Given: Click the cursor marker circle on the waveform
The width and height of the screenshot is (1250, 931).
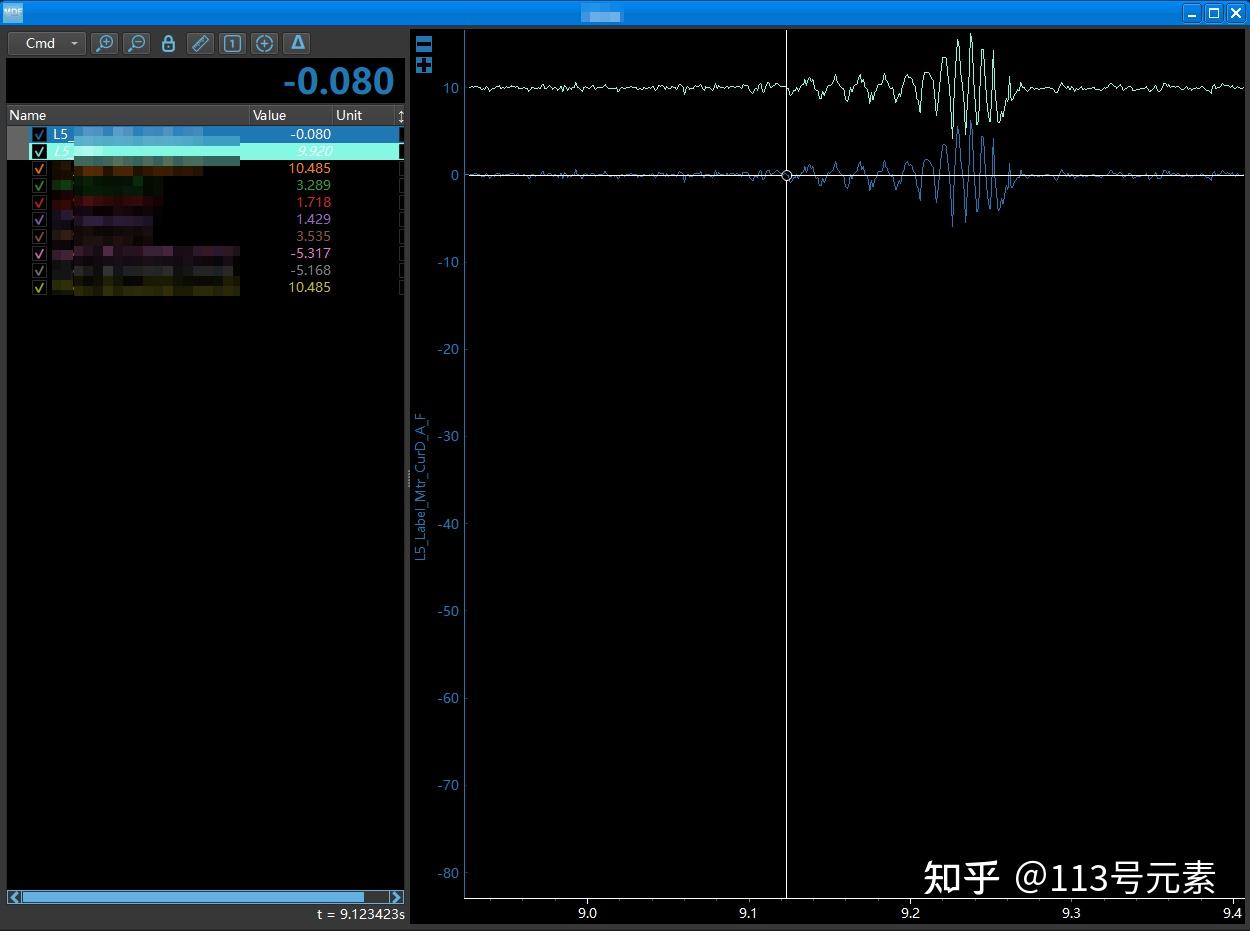Looking at the screenshot, I should coord(787,175).
